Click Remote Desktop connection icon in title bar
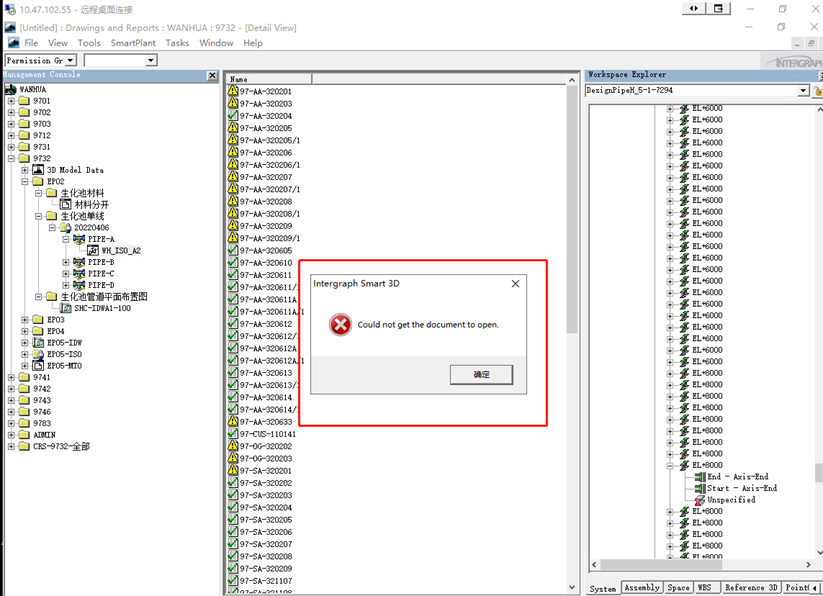This screenshot has height=596, width=823. pyautogui.click(x=10, y=9)
